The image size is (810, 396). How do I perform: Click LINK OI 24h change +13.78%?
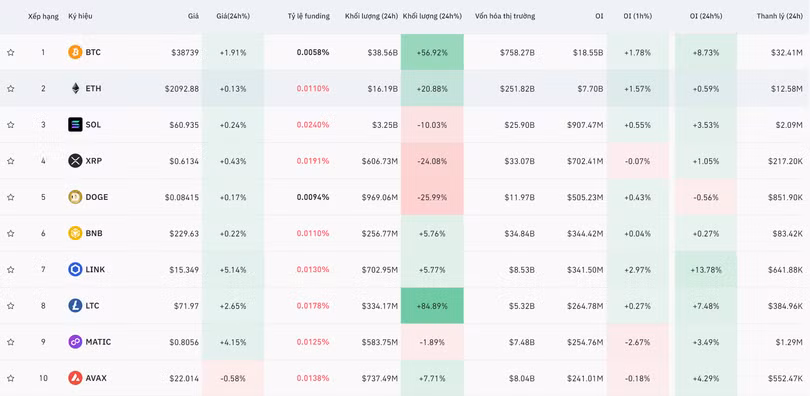tap(706, 269)
